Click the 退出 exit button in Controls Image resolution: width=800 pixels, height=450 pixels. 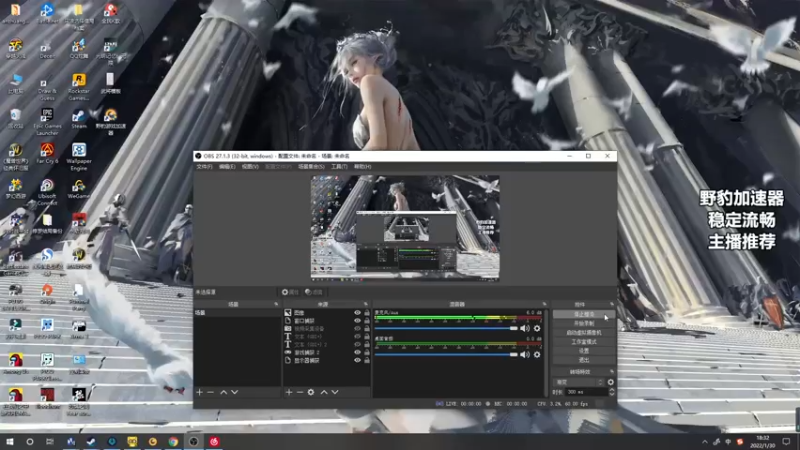click(x=584, y=360)
